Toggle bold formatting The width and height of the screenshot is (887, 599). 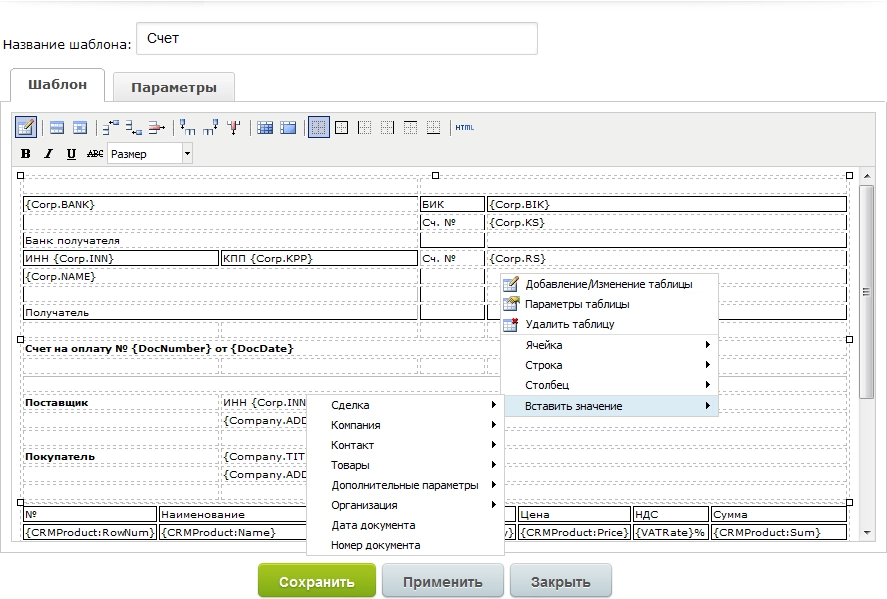point(26,154)
